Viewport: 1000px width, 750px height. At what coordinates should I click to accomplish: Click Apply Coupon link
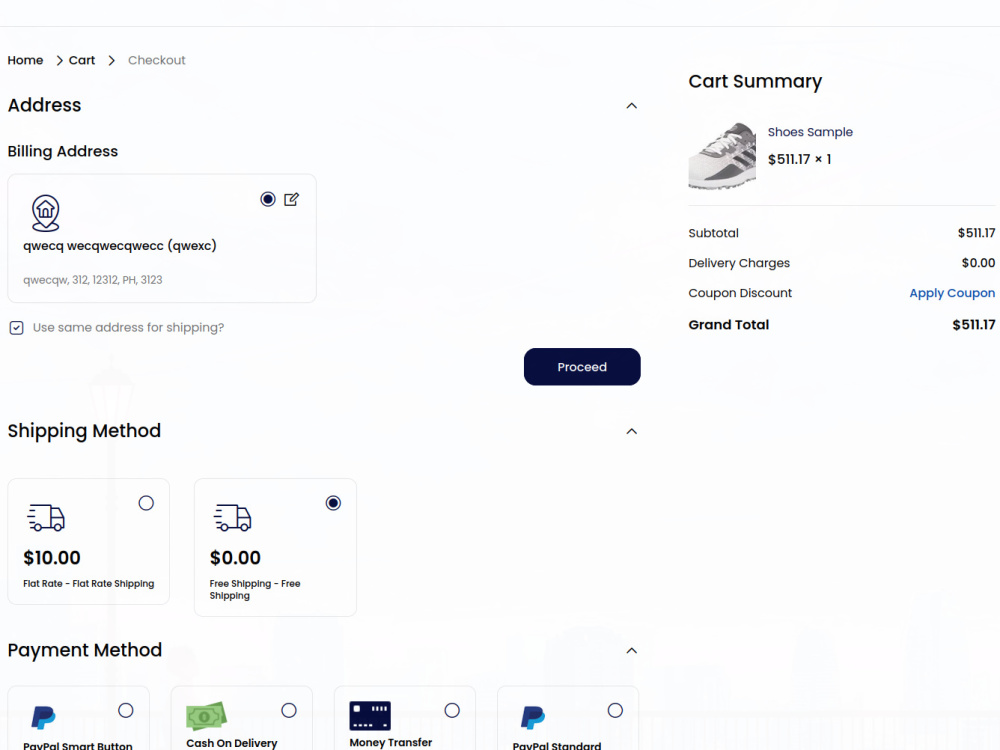[x=952, y=293]
